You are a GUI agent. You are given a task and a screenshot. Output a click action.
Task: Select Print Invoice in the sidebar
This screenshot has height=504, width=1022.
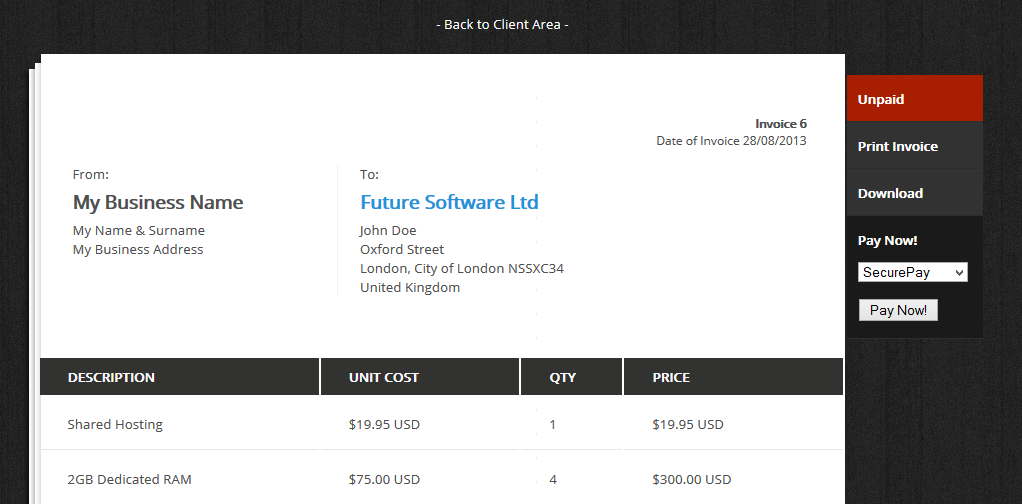pyautogui.click(x=897, y=146)
